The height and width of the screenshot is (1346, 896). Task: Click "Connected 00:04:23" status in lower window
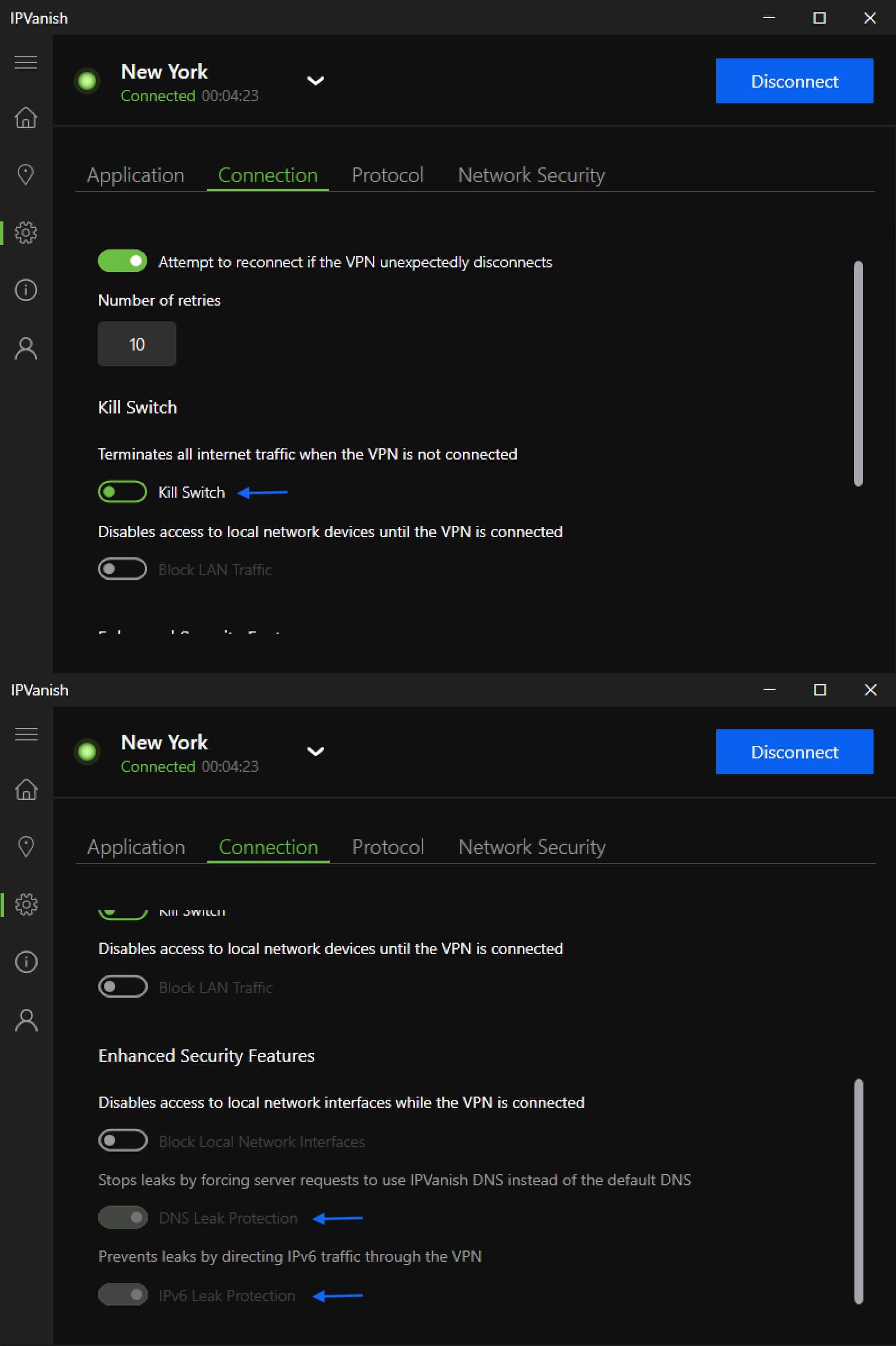[190, 766]
